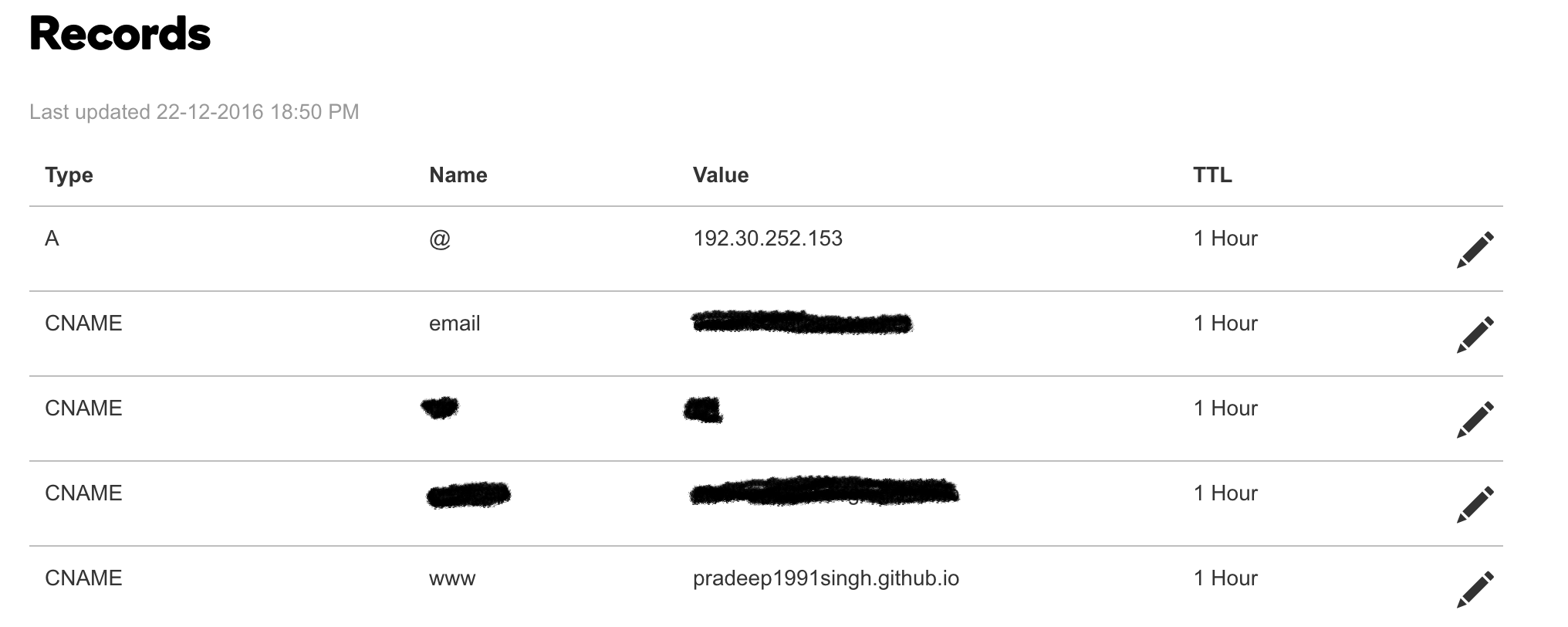Viewport: 1568px width, 627px height.
Task: Click pencil icon for email CNAME record
Action: (1475, 334)
